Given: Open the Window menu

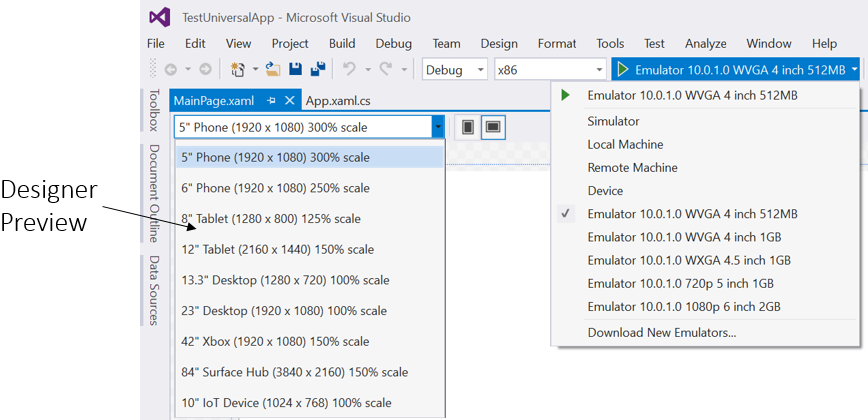Looking at the screenshot, I should [x=769, y=44].
